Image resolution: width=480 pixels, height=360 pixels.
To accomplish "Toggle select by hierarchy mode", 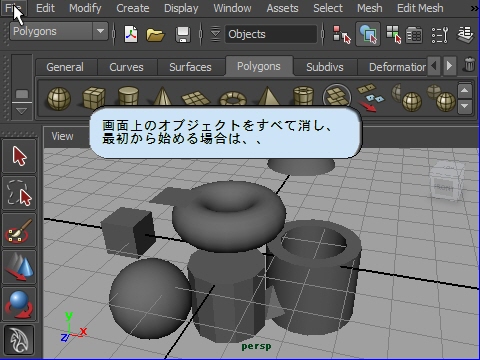I will pyautogui.click(x=341, y=34).
